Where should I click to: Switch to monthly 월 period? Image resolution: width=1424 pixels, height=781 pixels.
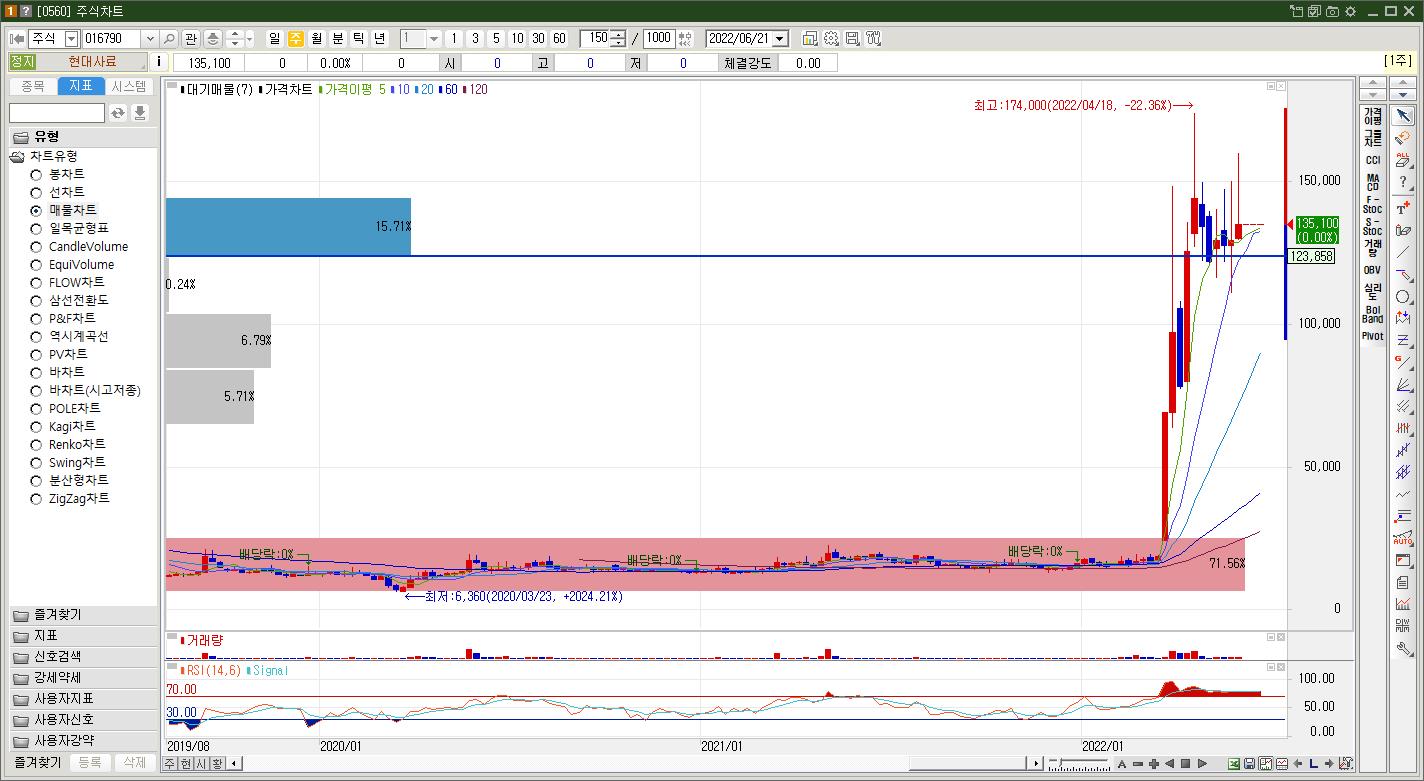click(x=317, y=38)
